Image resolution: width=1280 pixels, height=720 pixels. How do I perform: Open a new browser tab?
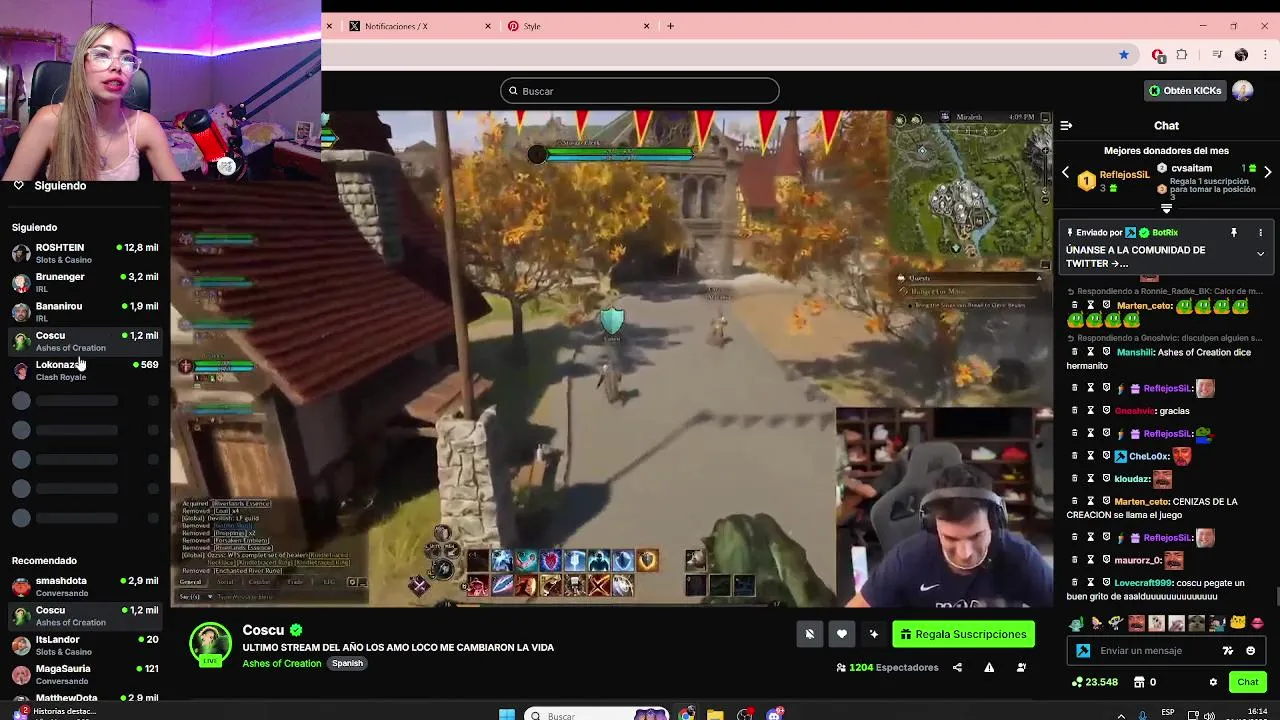pyautogui.click(x=670, y=26)
